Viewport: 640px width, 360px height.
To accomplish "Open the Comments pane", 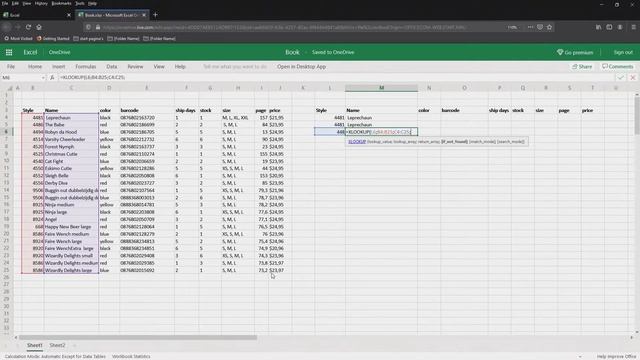I will point(618,67).
